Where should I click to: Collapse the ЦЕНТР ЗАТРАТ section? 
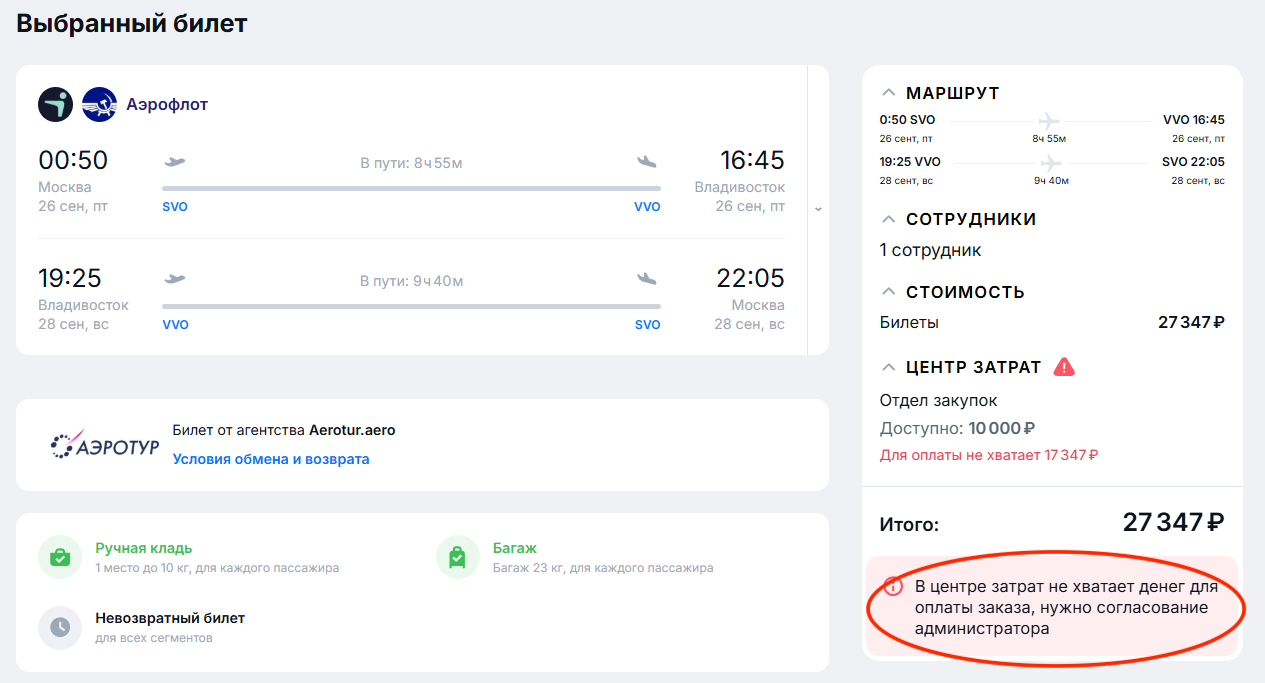(x=888, y=367)
